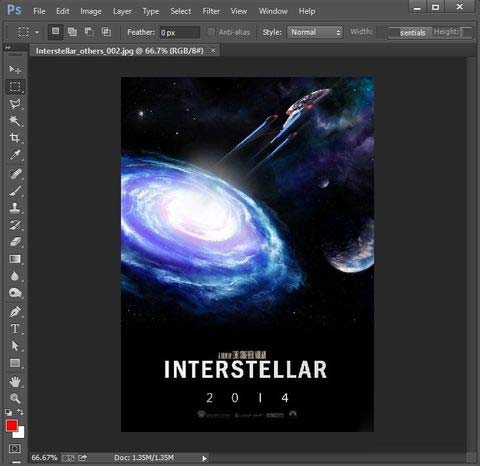
Task: Click the 66.67% zoom level field
Action: [x=44, y=458]
